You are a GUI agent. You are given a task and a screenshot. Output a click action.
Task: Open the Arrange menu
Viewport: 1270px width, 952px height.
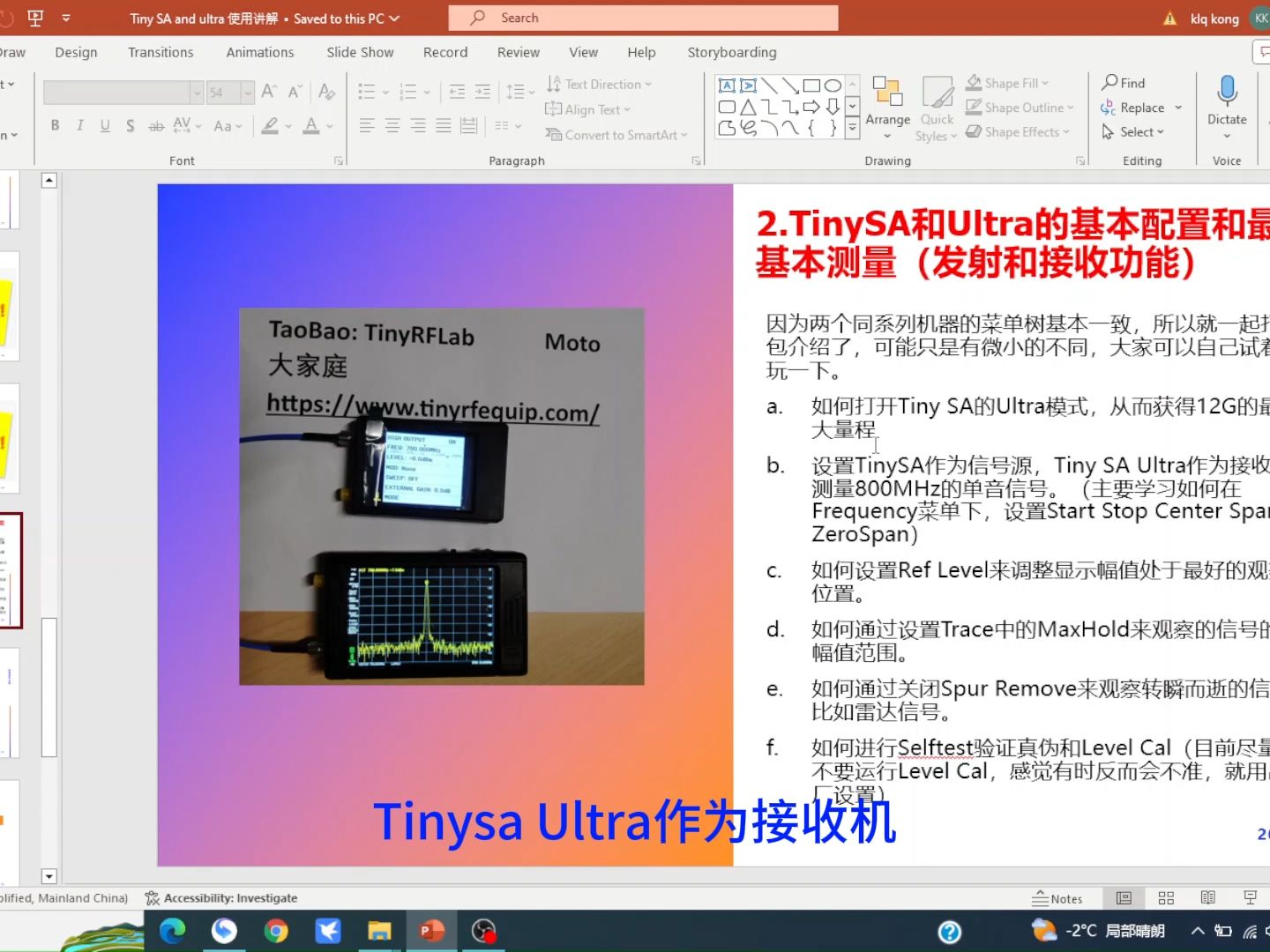888,108
